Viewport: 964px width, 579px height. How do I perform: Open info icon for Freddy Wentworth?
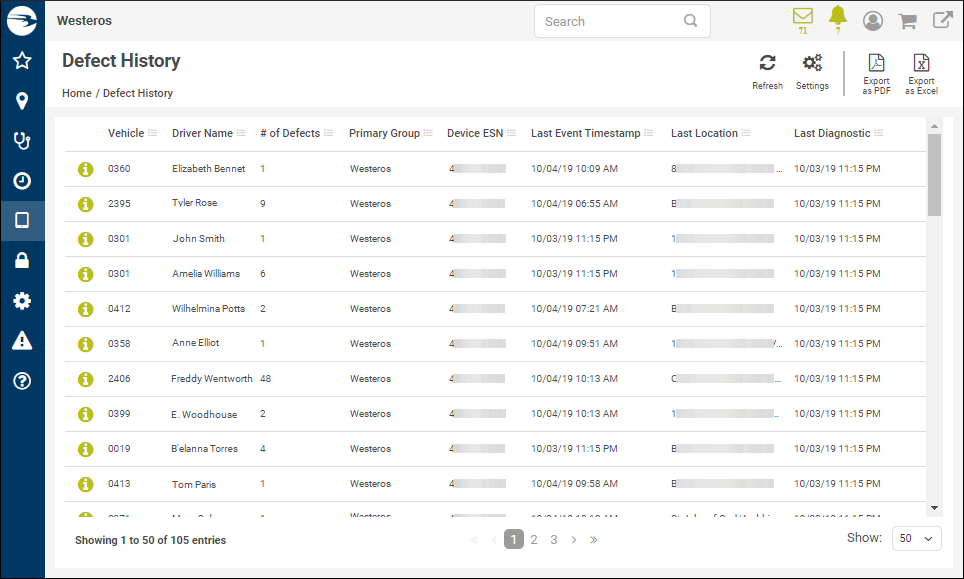pos(85,379)
